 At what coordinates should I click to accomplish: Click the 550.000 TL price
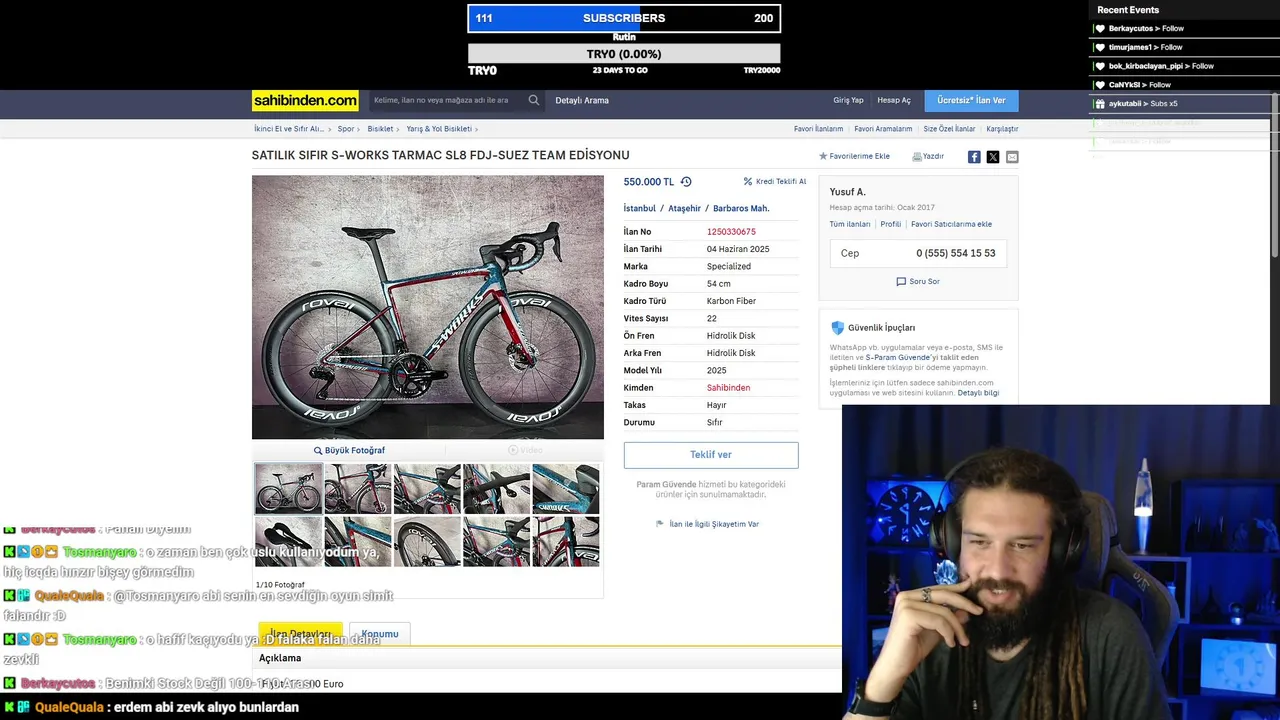pos(649,182)
